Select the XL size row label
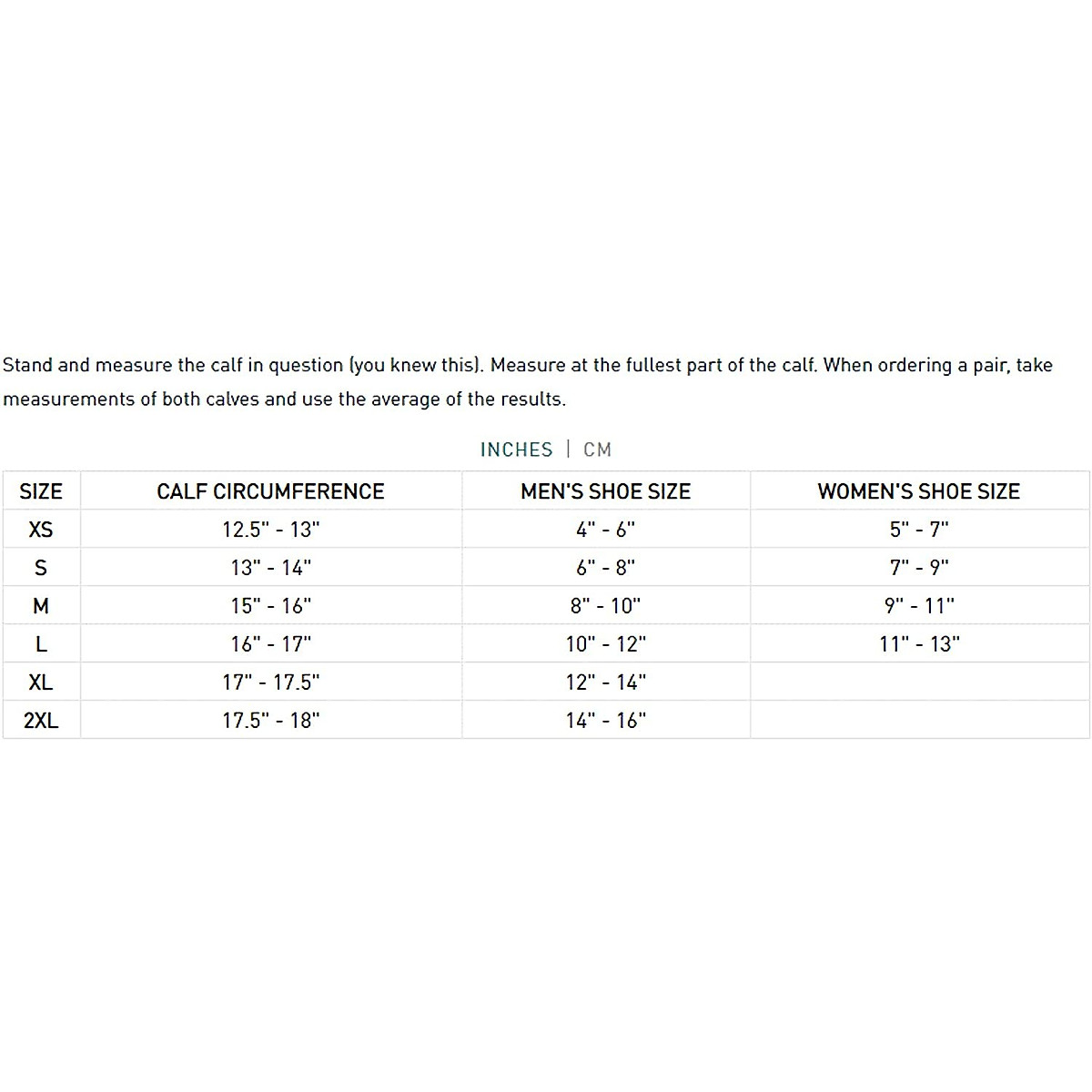The width and height of the screenshot is (1092, 1092). point(41,682)
